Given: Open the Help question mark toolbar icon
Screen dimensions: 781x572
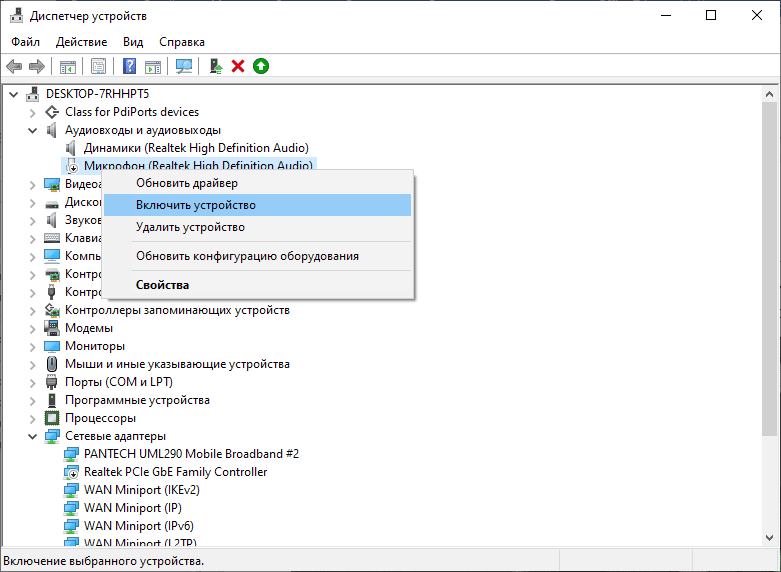Looking at the screenshot, I should click(x=130, y=66).
